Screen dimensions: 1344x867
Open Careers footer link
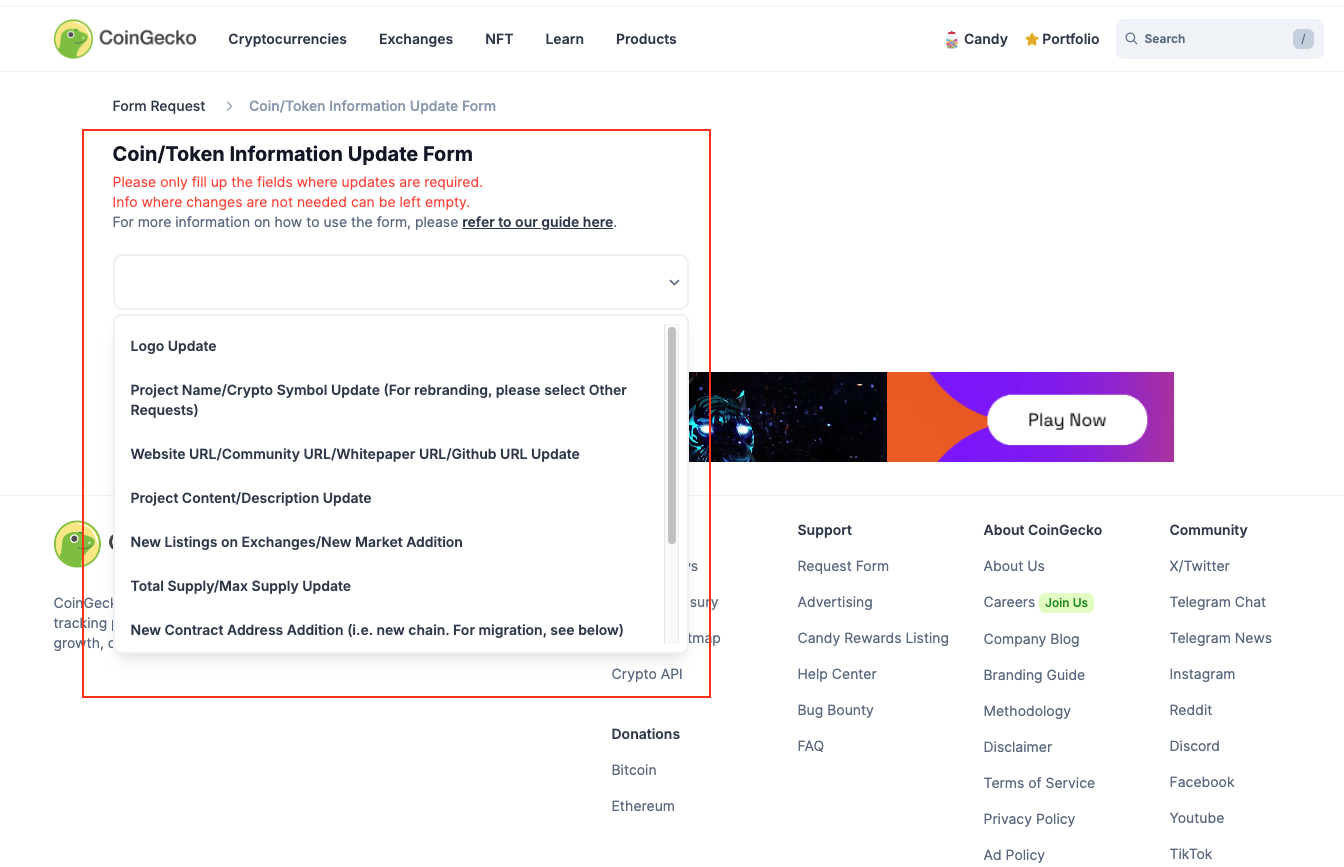tap(1009, 602)
